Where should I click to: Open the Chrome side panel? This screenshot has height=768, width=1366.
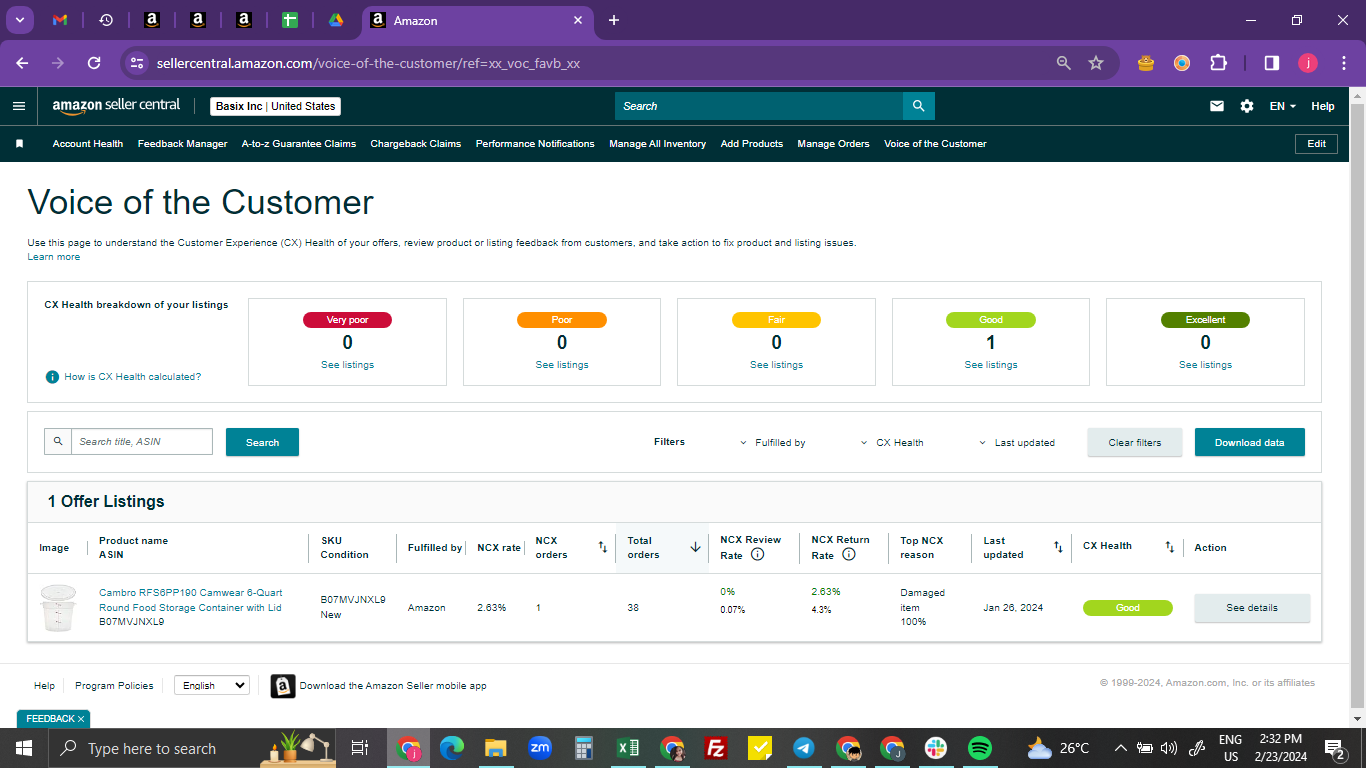coord(1272,63)
